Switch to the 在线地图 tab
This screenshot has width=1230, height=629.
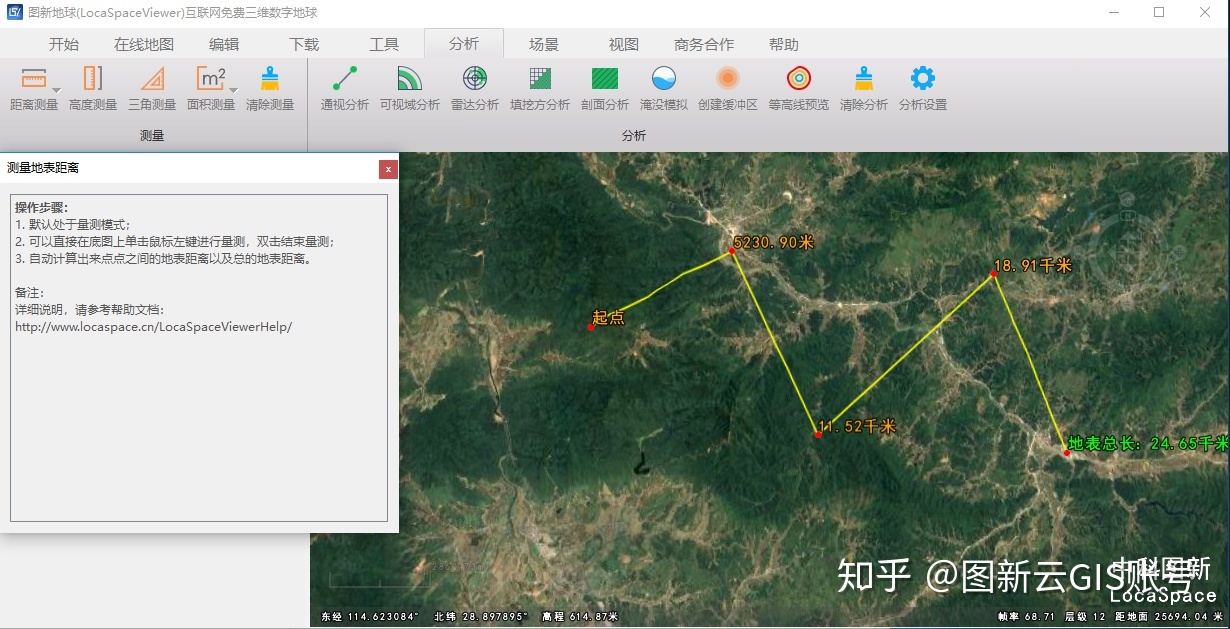(x=144, y=44)
